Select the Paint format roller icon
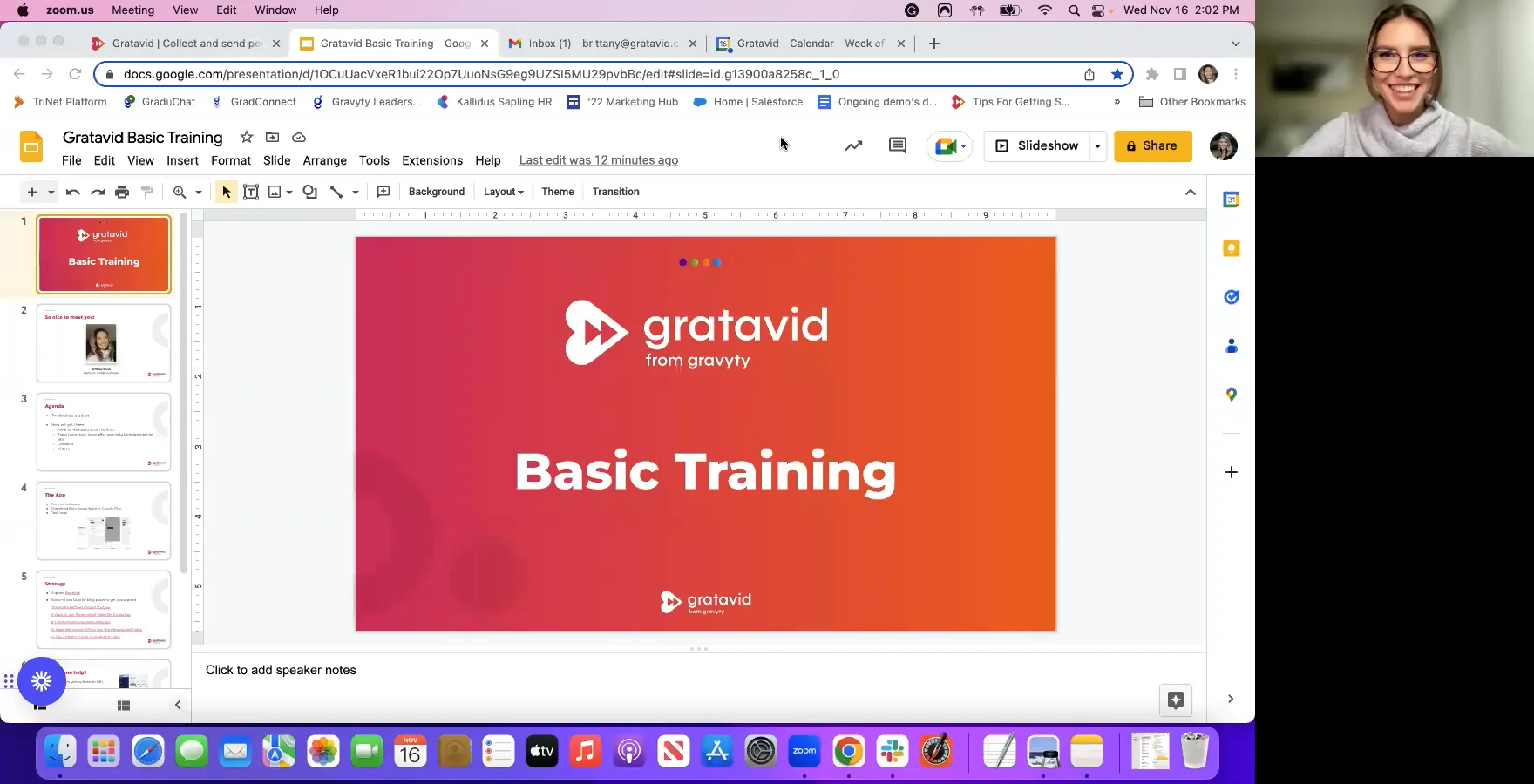Screen dimensions: 1534x784 point(146,192)
